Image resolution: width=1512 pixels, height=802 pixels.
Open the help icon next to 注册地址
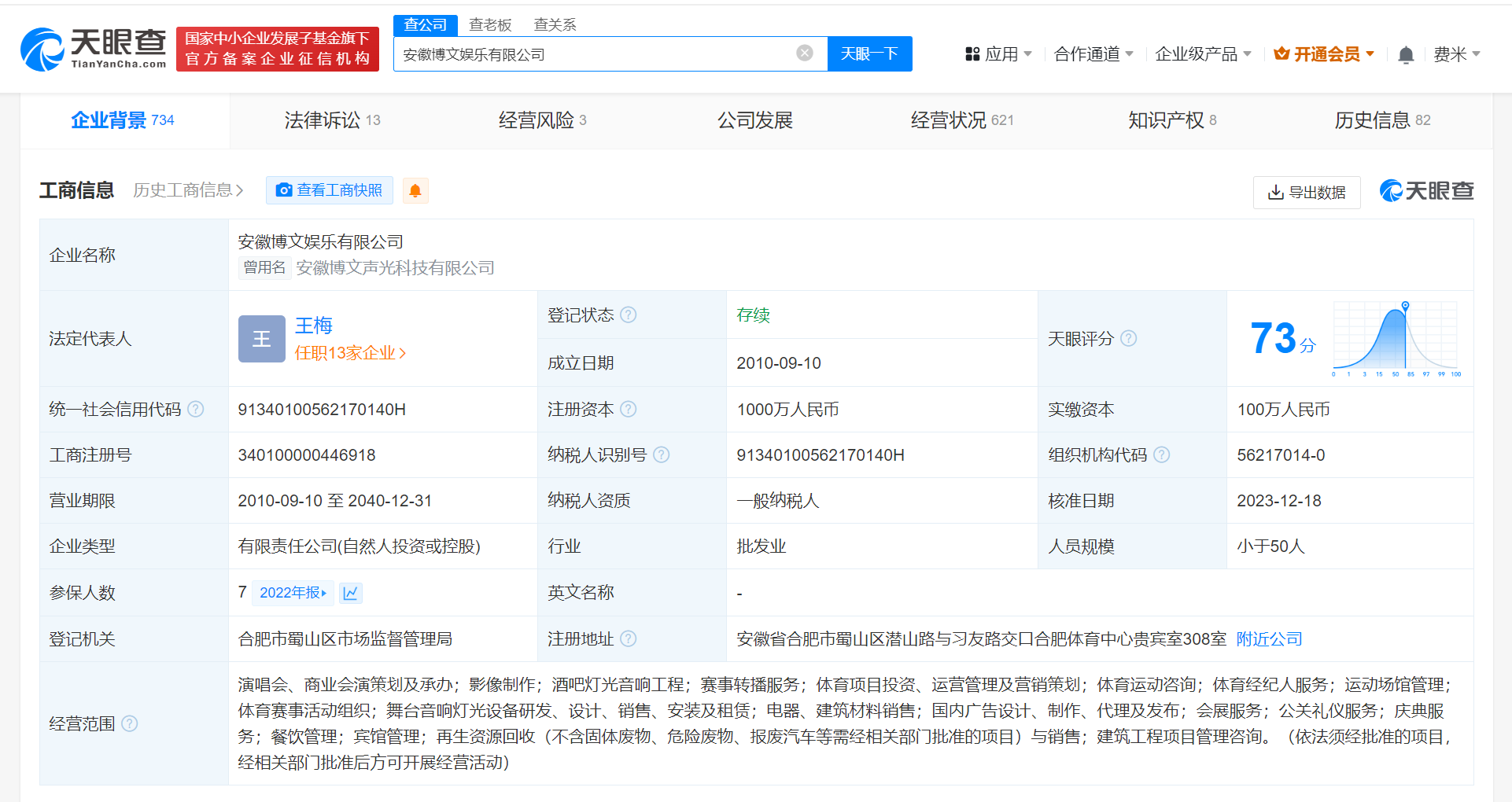pos(628,638)
